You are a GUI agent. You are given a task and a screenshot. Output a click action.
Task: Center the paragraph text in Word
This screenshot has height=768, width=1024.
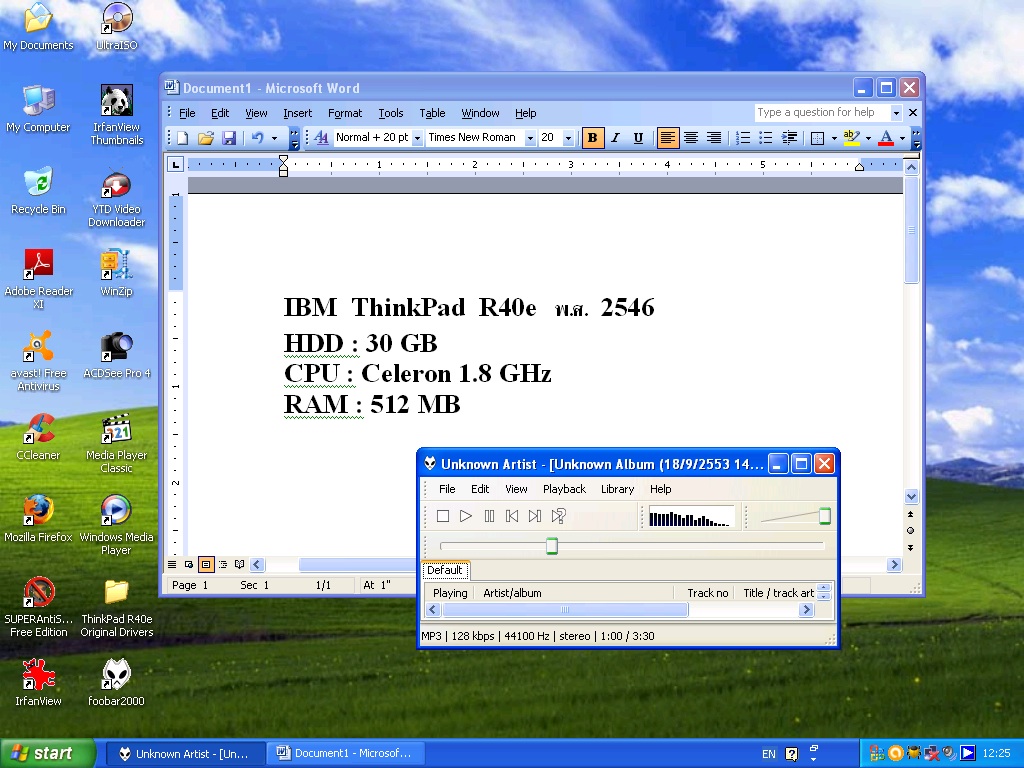691,138
